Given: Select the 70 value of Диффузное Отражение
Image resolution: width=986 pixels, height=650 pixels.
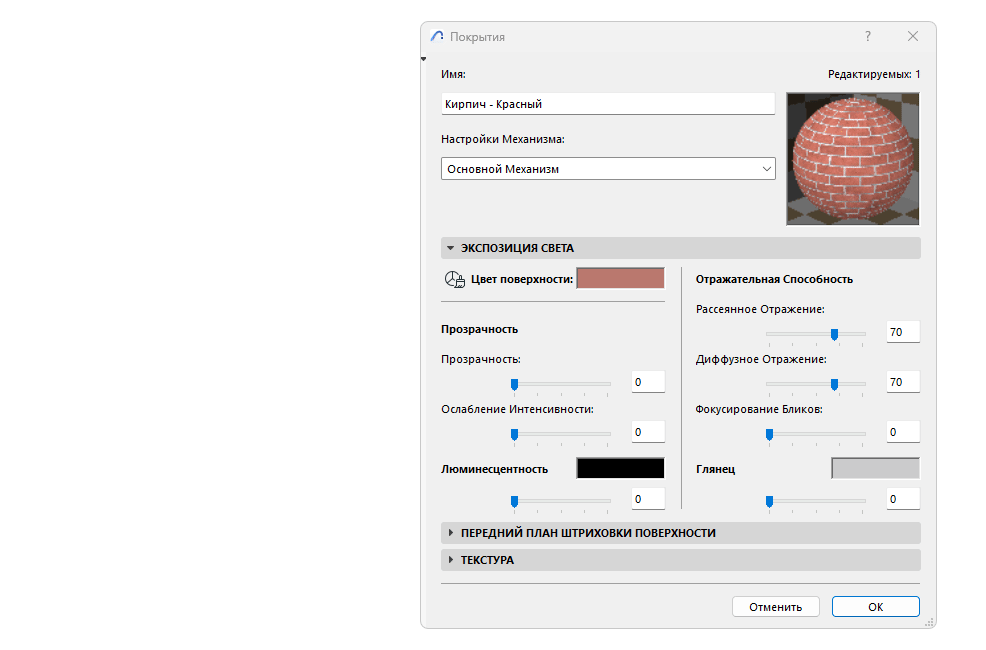Looking at the screenshot, I should click(902, 381).
